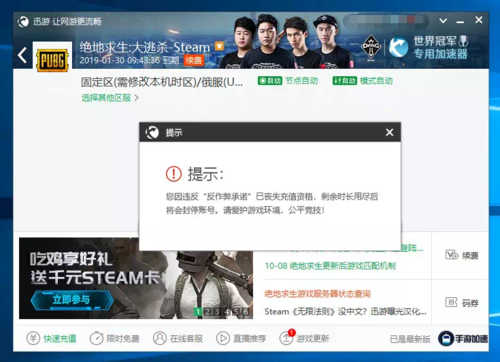
Task: Click the 绝地求生:大逃杀-Steam game title
Action: coord(145,47)
